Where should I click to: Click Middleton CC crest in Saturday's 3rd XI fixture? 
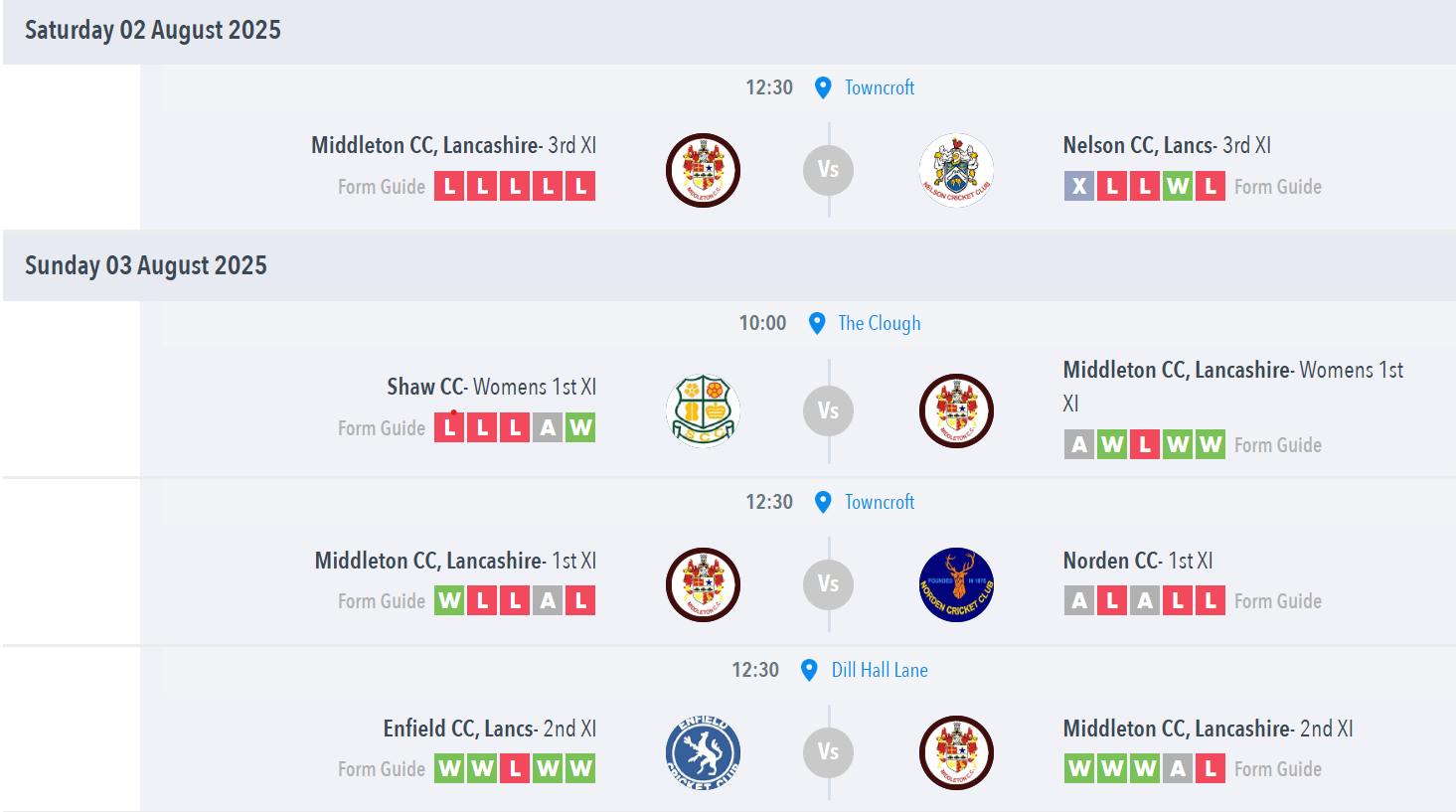[x=703, y=170]
